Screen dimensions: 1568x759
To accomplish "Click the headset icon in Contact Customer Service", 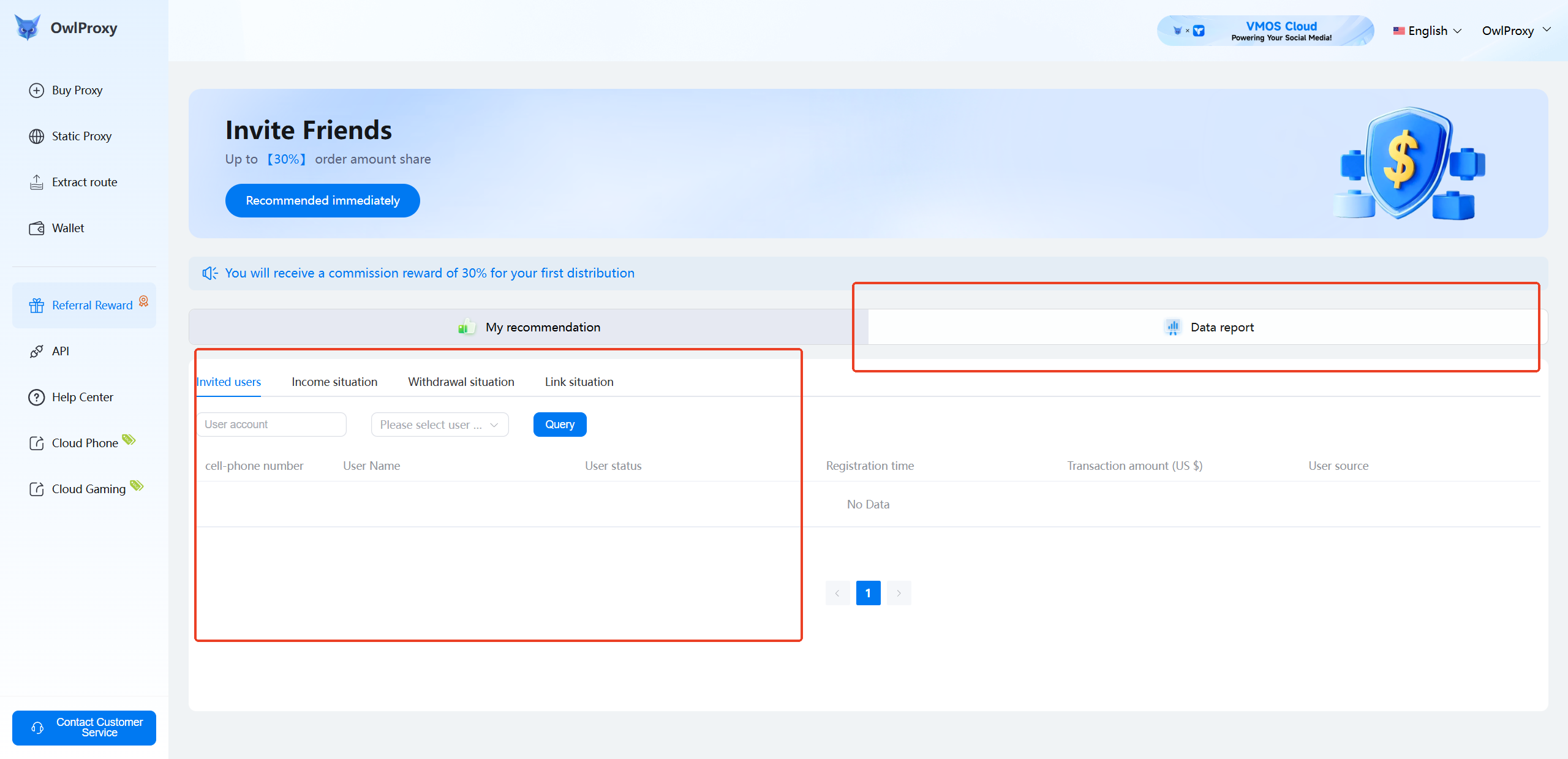I will pyautogui.click(x=37, y=728).
